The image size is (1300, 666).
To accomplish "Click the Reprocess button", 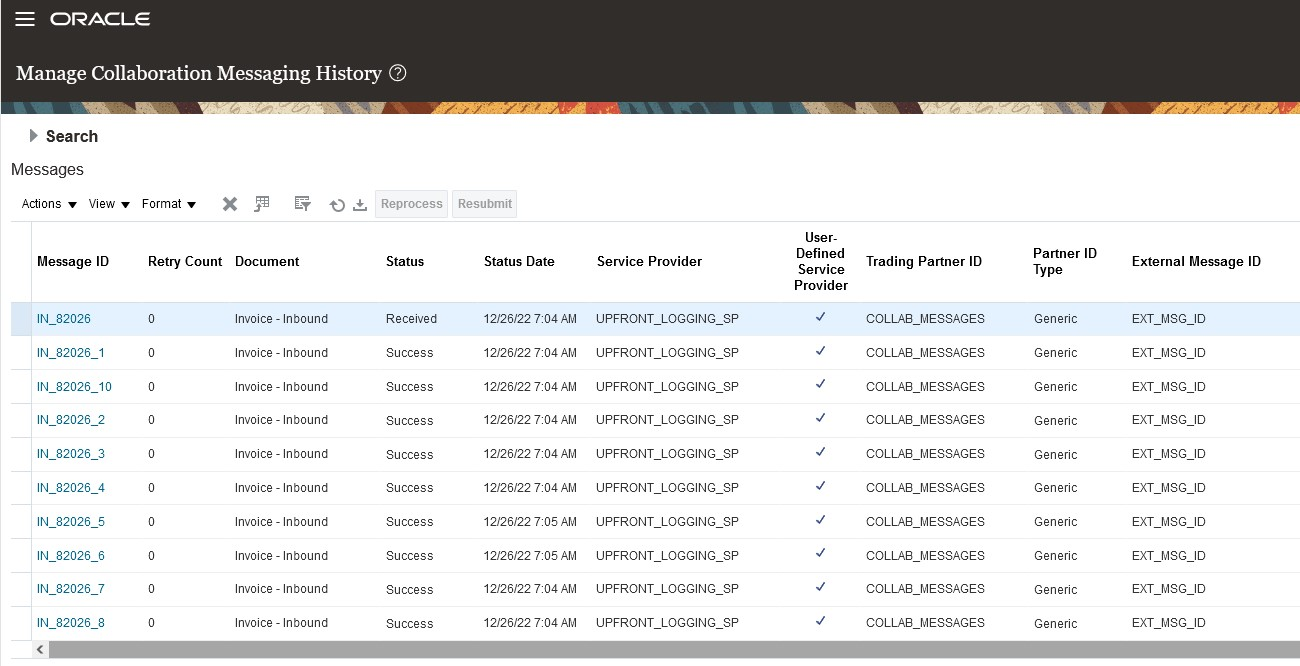I will [411, 204].
